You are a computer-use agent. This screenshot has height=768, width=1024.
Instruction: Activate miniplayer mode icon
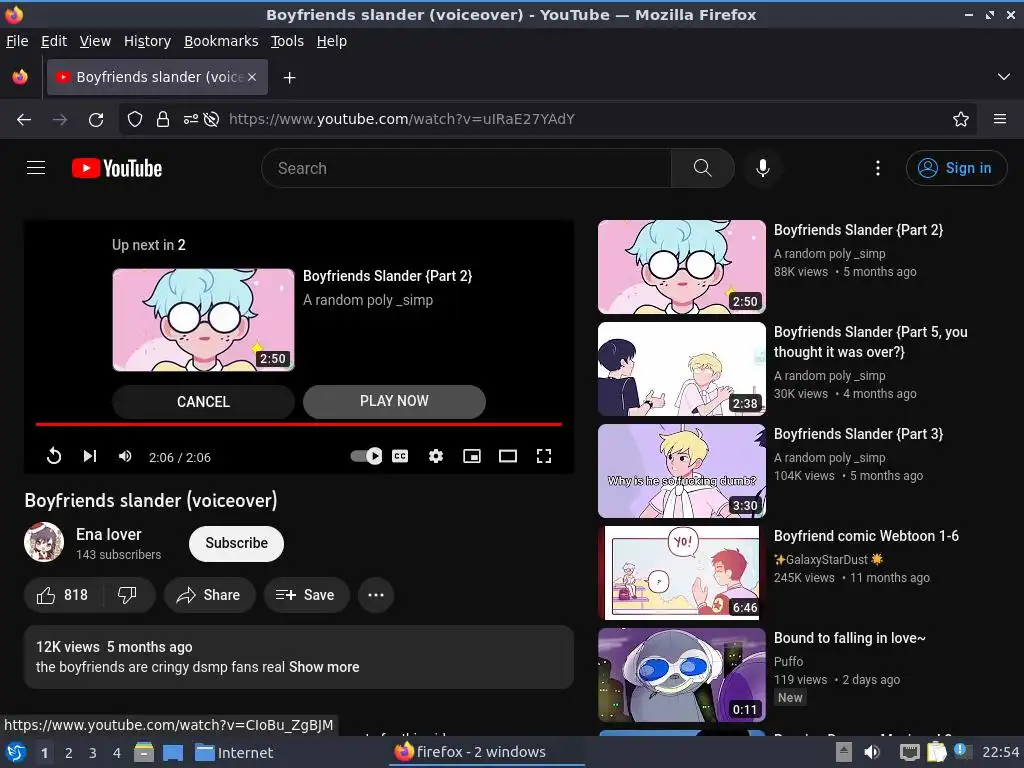pos(472,456)
